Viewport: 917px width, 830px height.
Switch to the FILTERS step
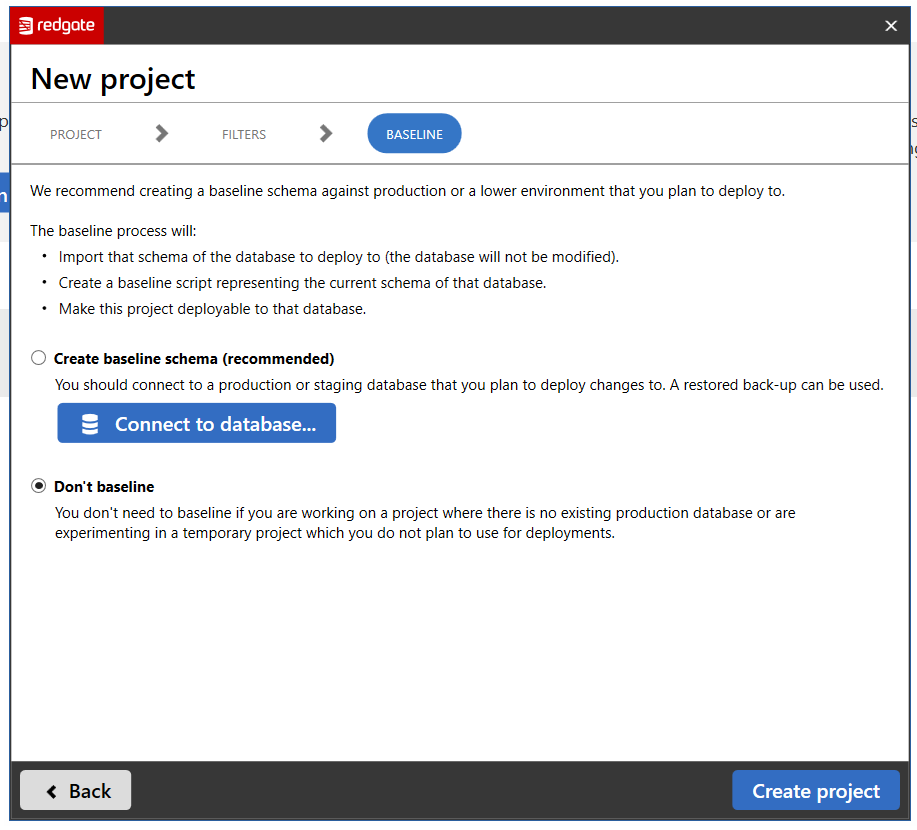[244, 134]
